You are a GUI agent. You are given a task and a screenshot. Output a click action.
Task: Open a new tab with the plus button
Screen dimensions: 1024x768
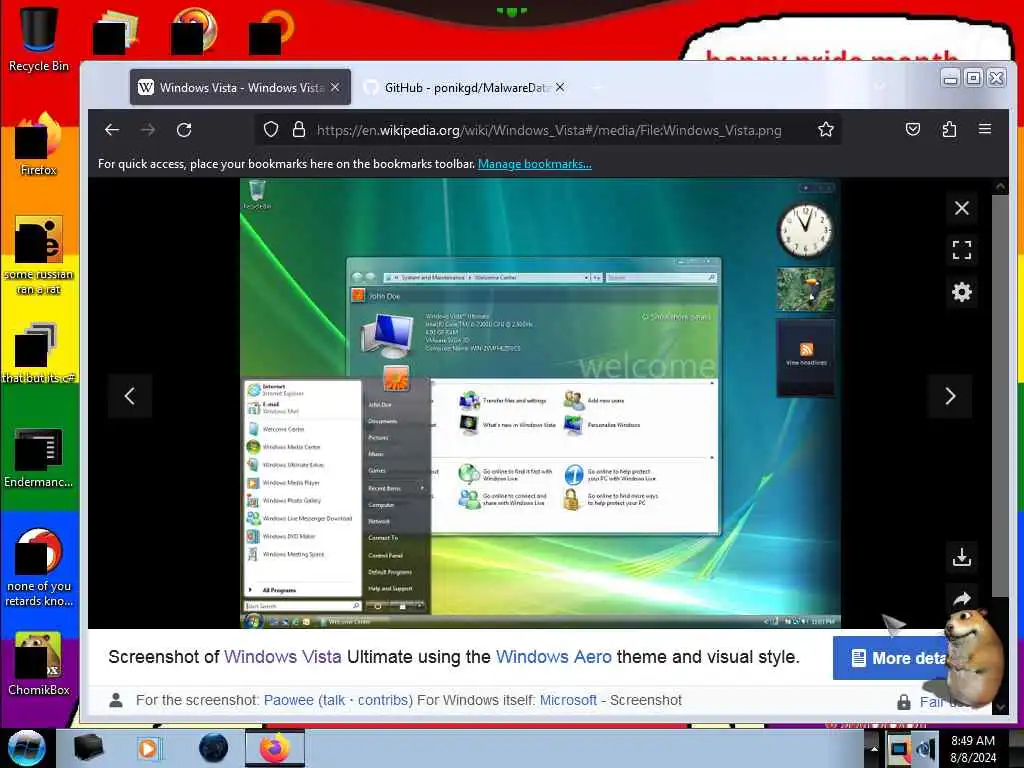pos(597,87)
